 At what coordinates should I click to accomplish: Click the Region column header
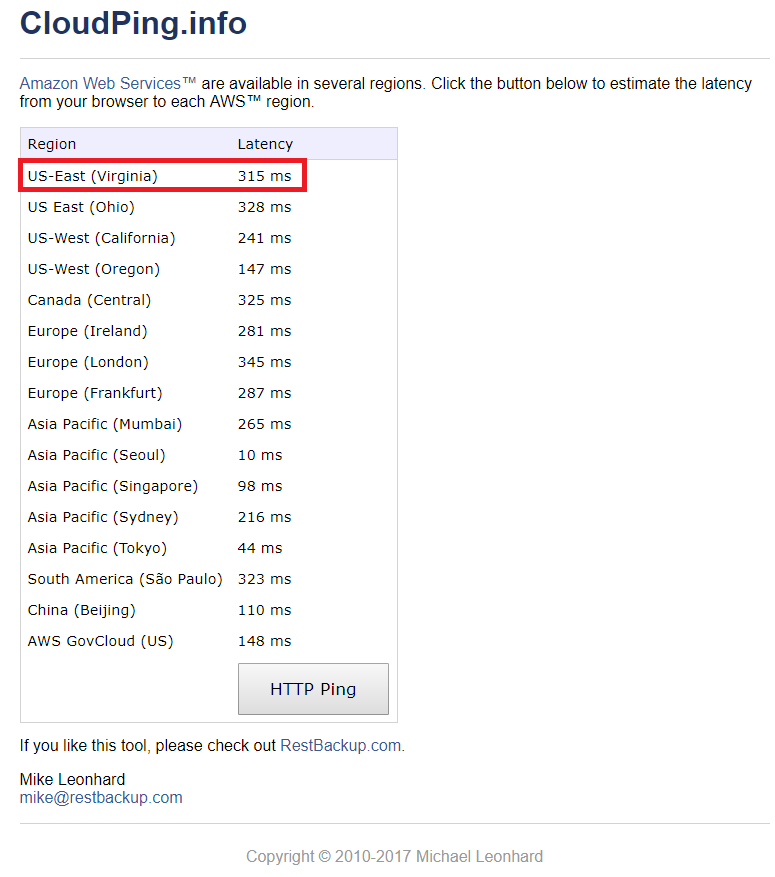[x=52, y=144]
